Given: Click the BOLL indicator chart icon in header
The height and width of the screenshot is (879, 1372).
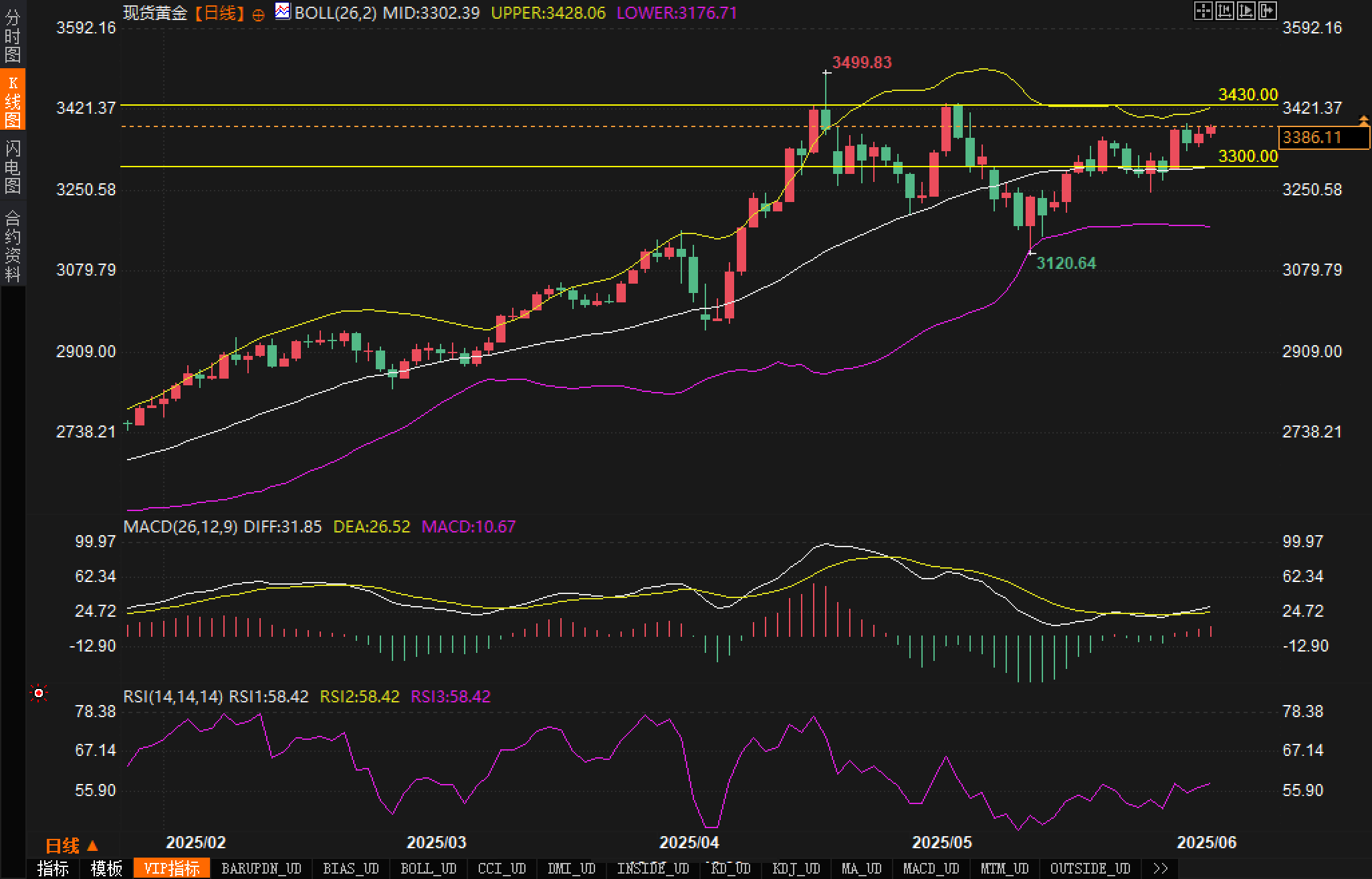Looking at the screenshot, I should click(x=283, y=11).
